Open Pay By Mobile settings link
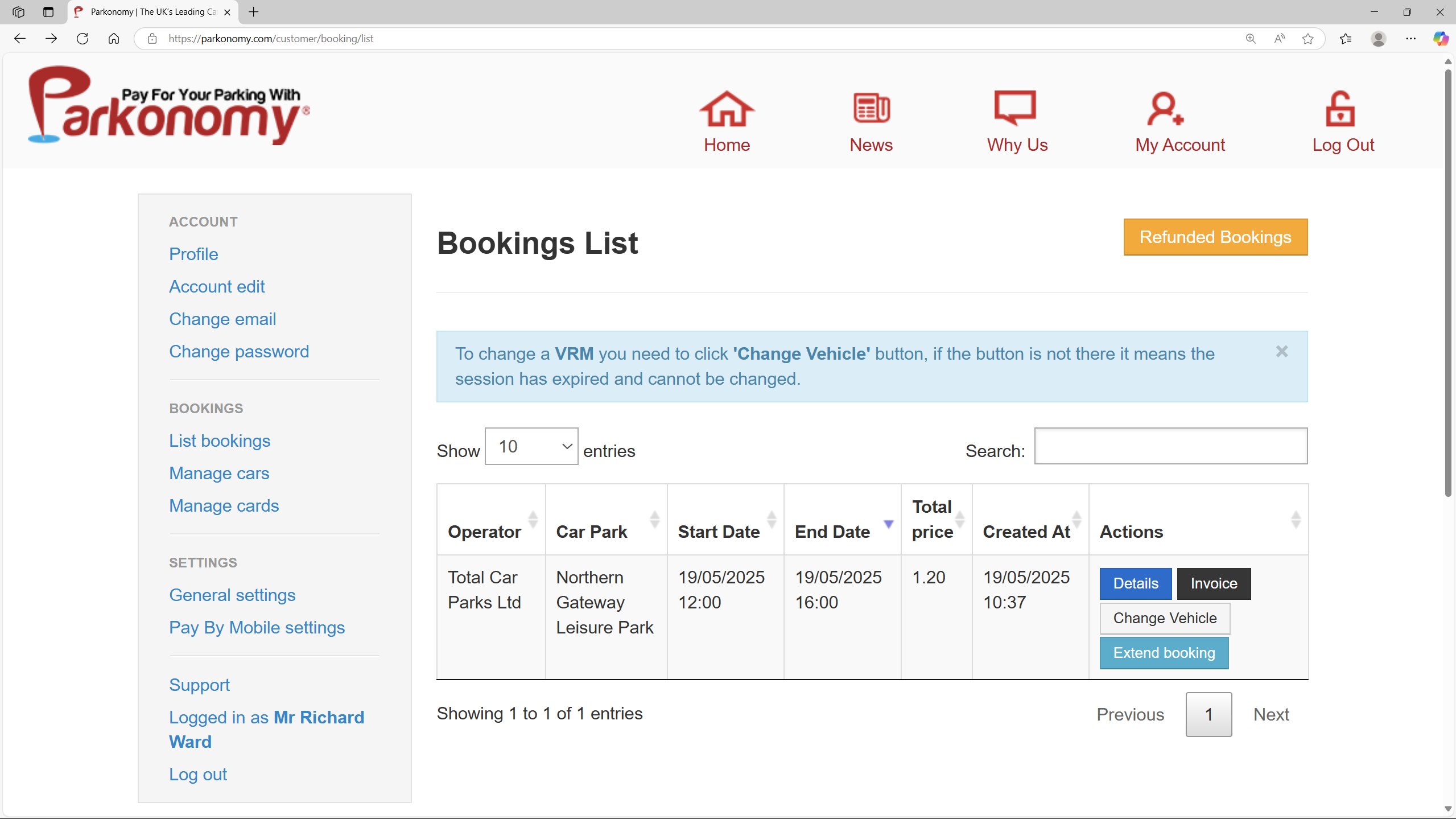 click(x=257, y=627)
